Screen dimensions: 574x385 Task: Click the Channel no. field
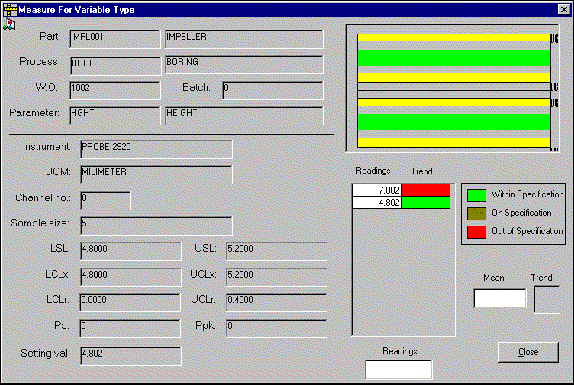click(x=105, y=200)
